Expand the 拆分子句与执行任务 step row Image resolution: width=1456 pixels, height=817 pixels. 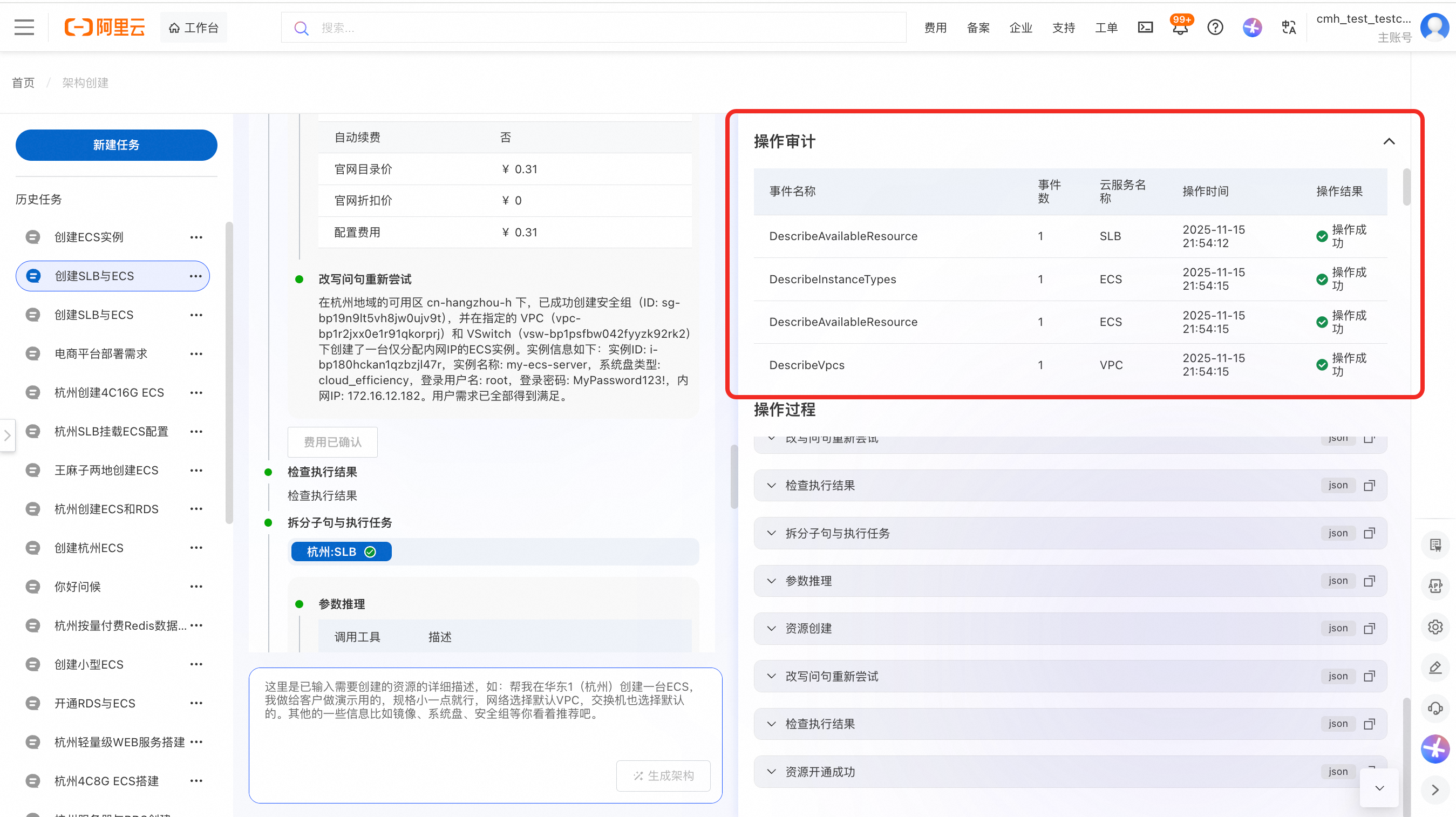(x=772, y=533)
